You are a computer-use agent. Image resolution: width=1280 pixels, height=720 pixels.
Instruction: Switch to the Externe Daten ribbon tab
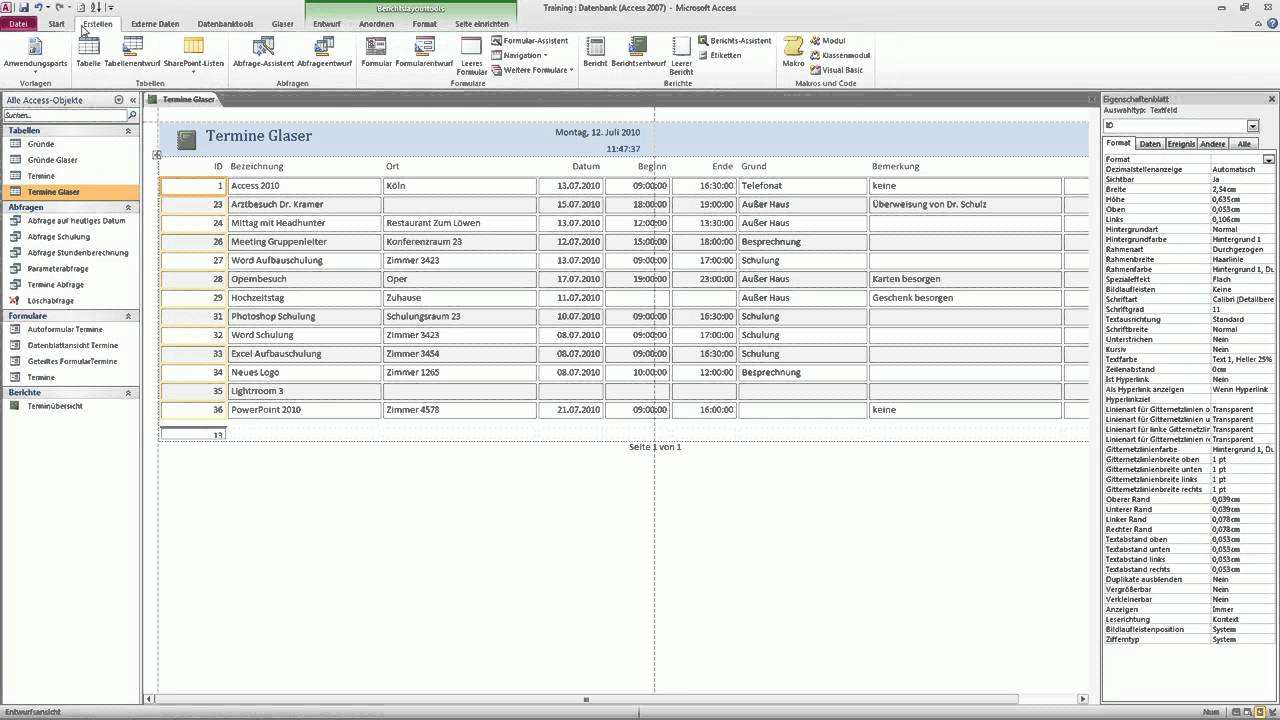[x=155, y=24]
